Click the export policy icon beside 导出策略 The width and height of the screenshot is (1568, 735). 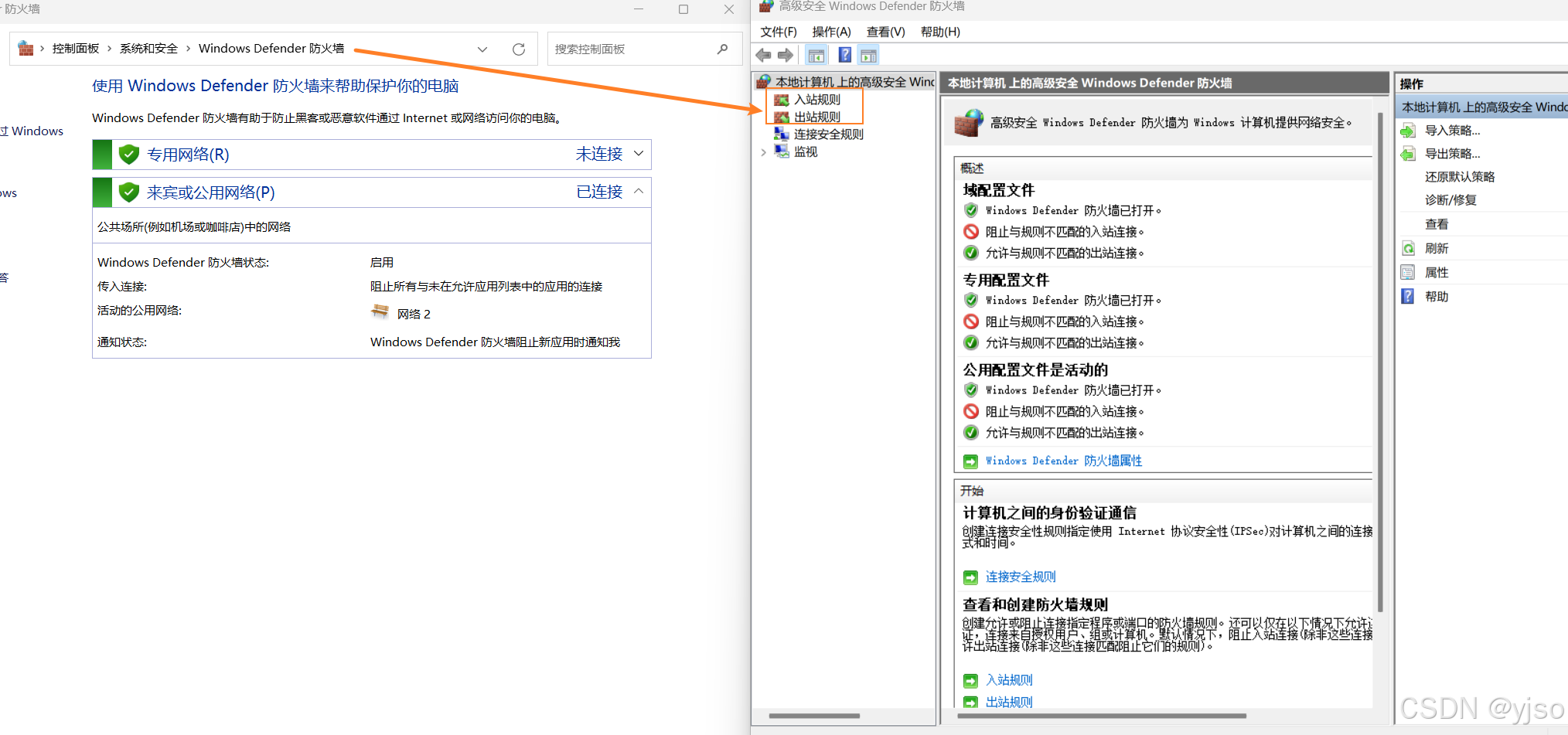[x=1408, y=154]
